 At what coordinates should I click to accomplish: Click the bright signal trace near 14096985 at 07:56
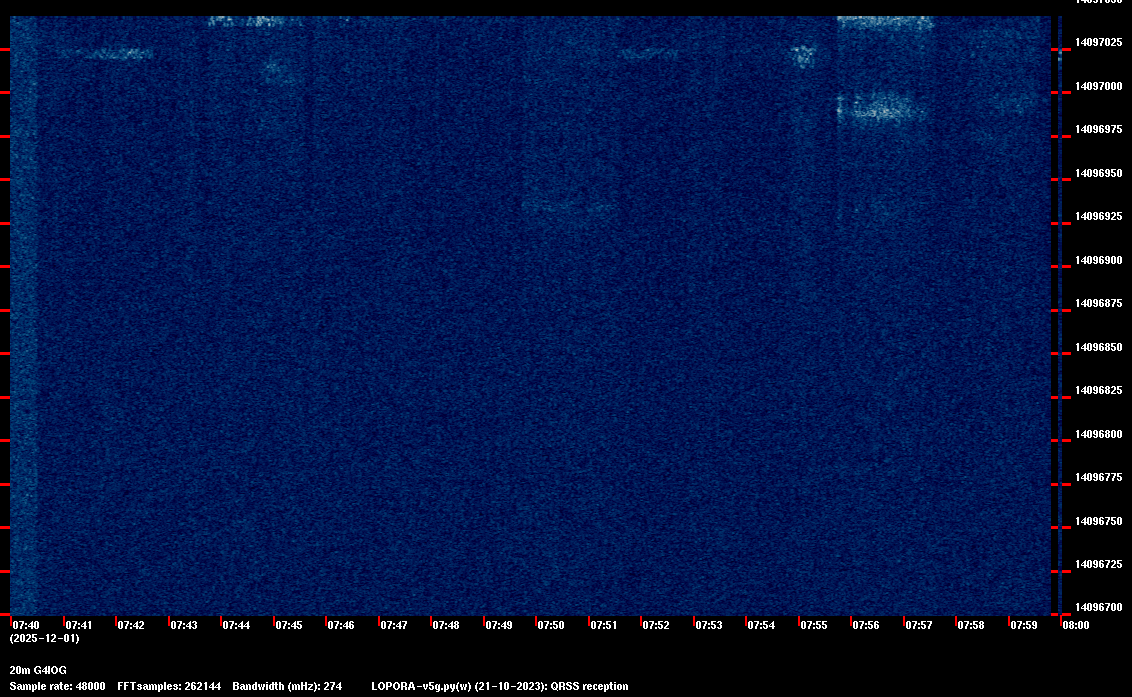tap(881, 108)
